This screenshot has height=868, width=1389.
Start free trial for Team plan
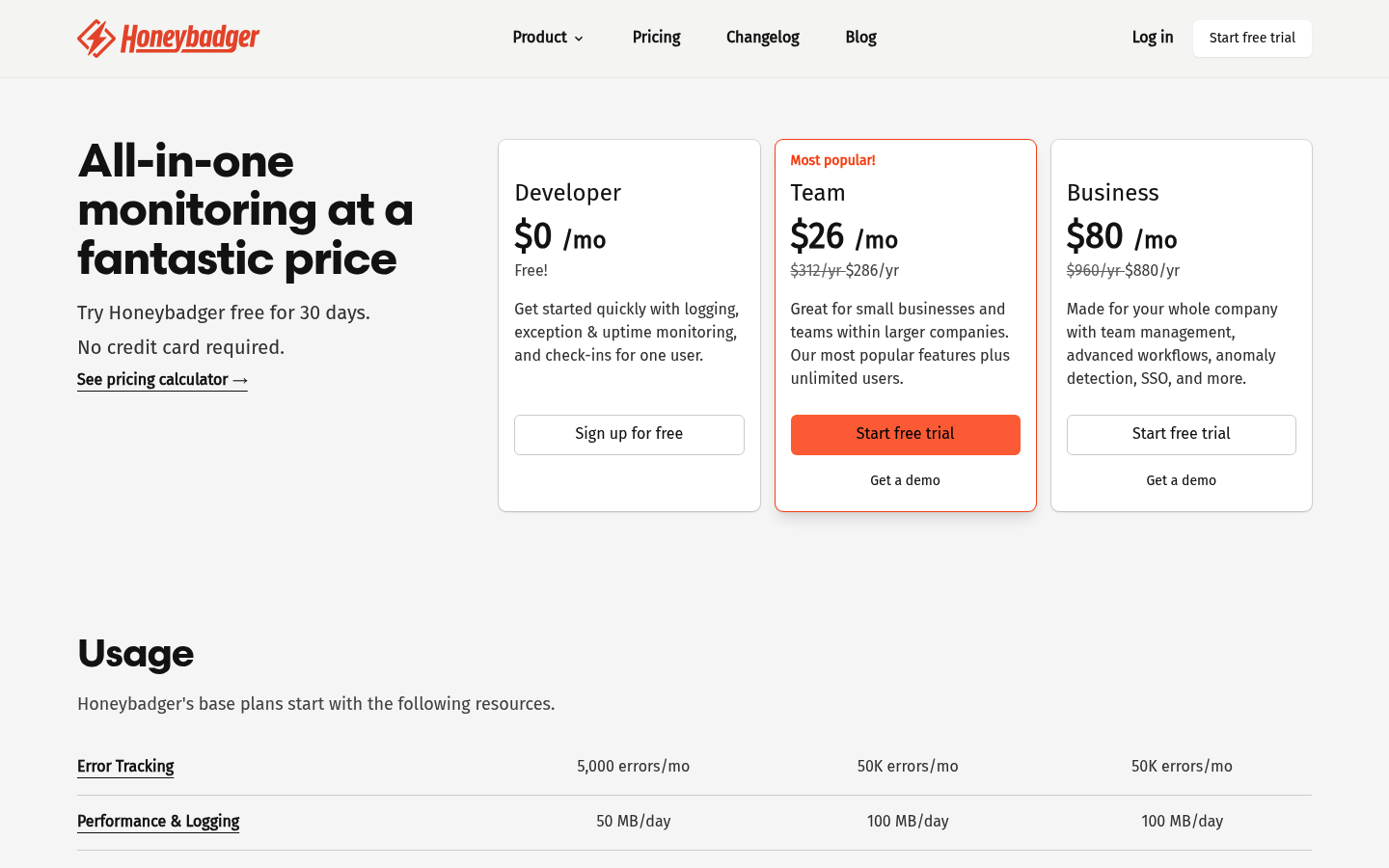tap(905, 435)
